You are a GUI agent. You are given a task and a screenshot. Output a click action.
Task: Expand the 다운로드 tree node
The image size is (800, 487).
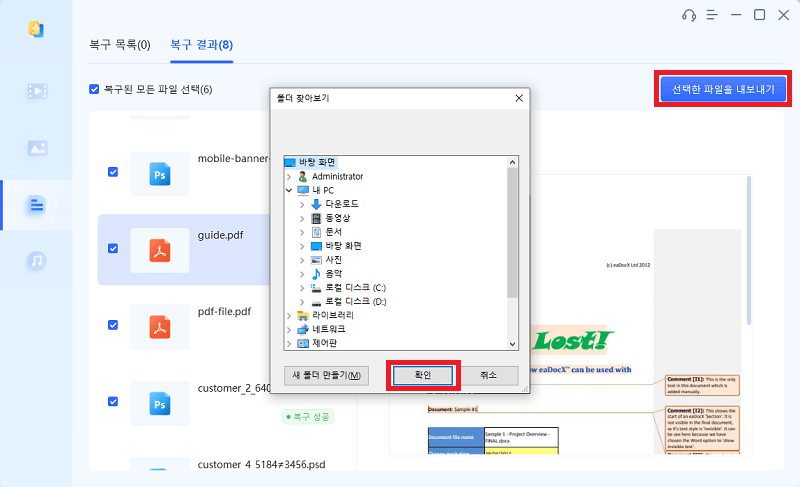302,204
